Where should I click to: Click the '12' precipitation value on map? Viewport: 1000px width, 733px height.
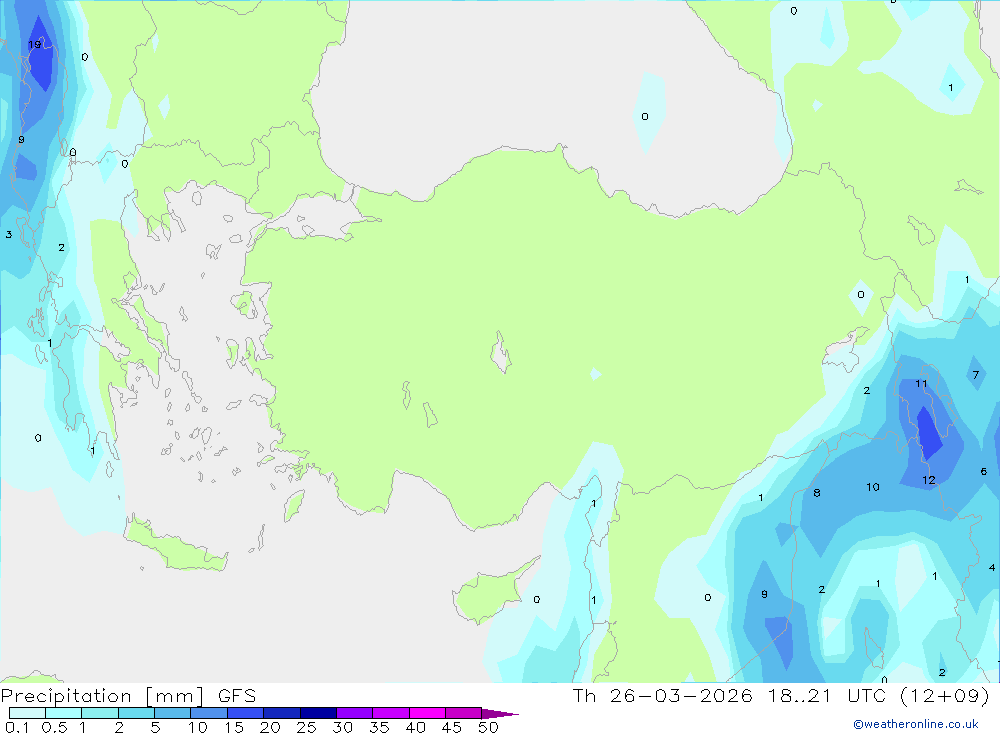click(x=929, y=480)
